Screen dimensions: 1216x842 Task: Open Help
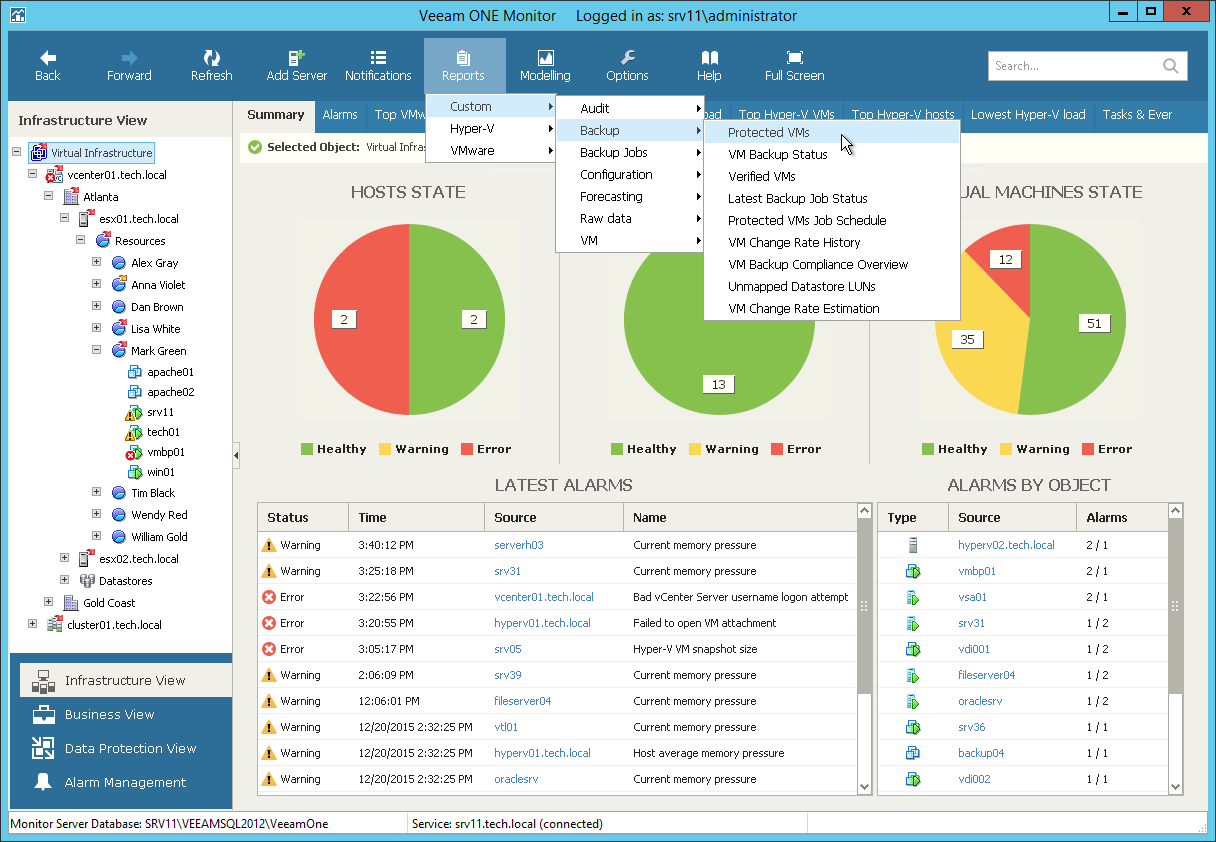point(709,66)
